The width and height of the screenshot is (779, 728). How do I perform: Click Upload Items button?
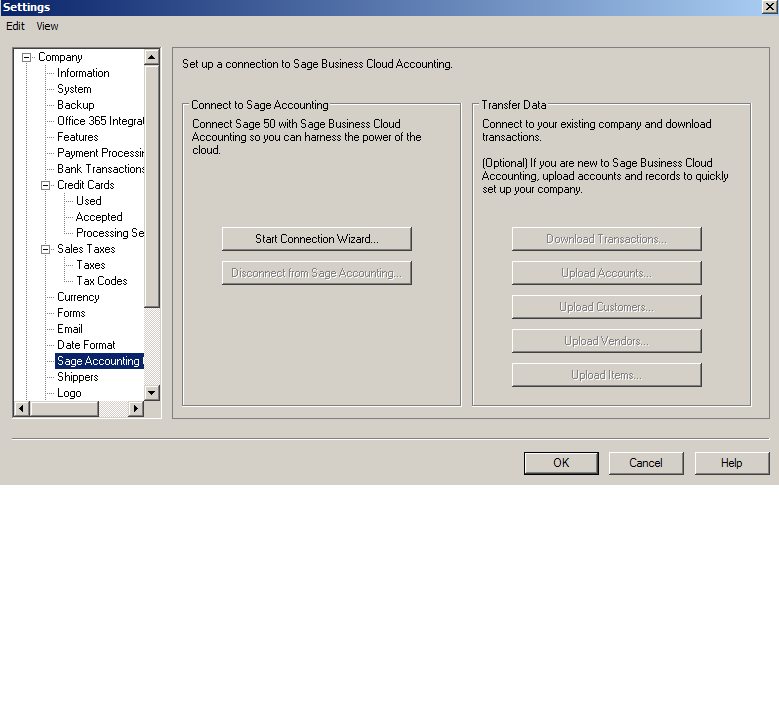pos(607,375)
